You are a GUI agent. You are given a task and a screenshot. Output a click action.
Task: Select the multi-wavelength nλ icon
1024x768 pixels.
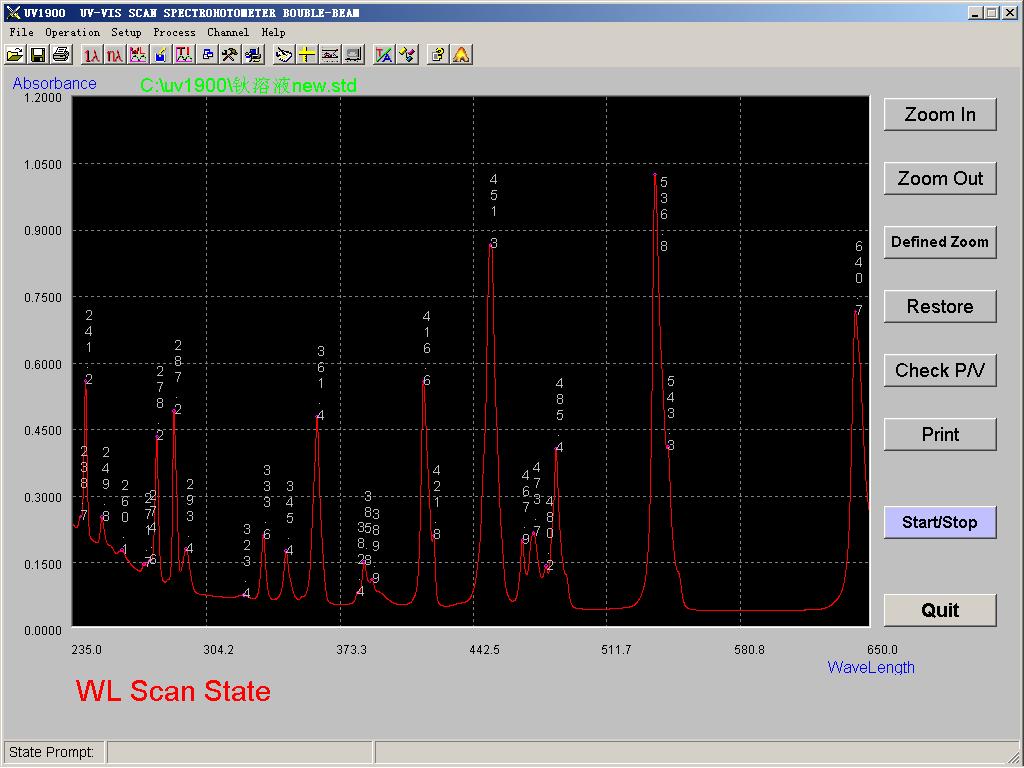pos(115,54)
